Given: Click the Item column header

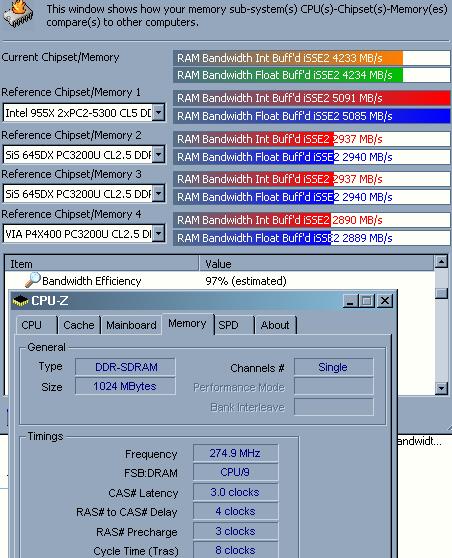Looking at the screenshot, I should 101,263.
